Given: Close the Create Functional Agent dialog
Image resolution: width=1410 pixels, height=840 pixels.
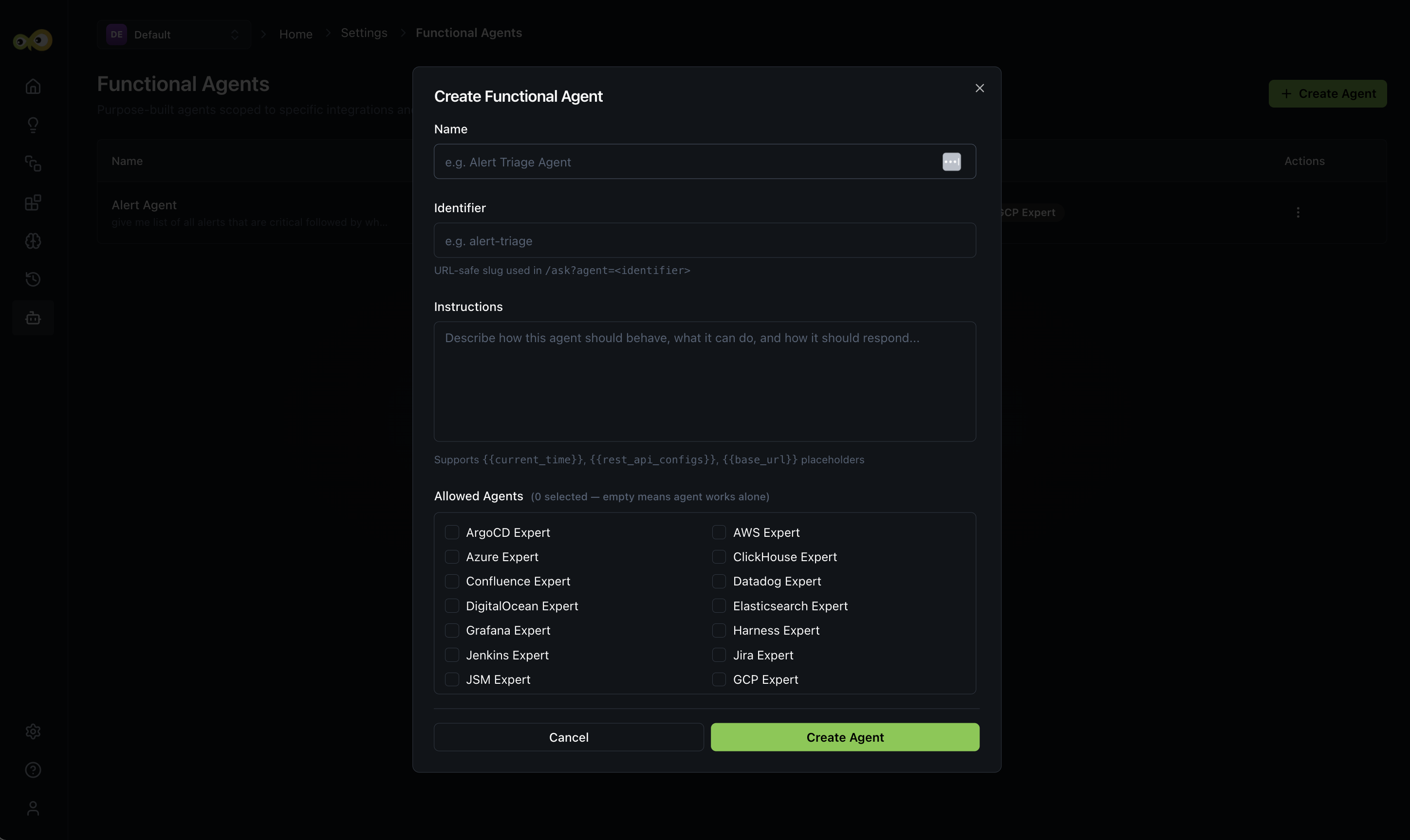Looking at the screenshot, I should click(980, 88).
